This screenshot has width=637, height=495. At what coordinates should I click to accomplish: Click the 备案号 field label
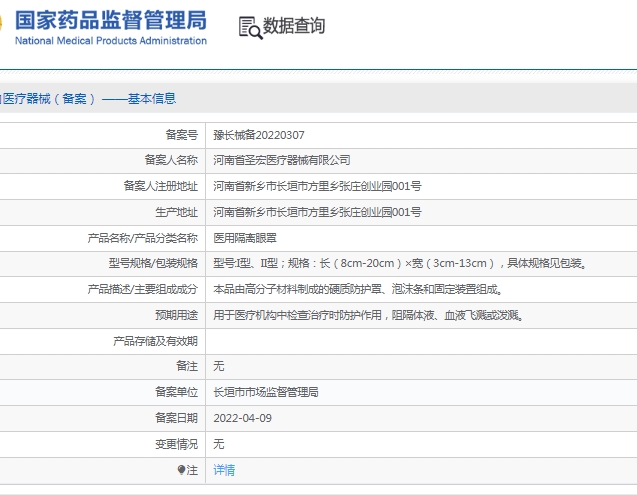point(182,135)
